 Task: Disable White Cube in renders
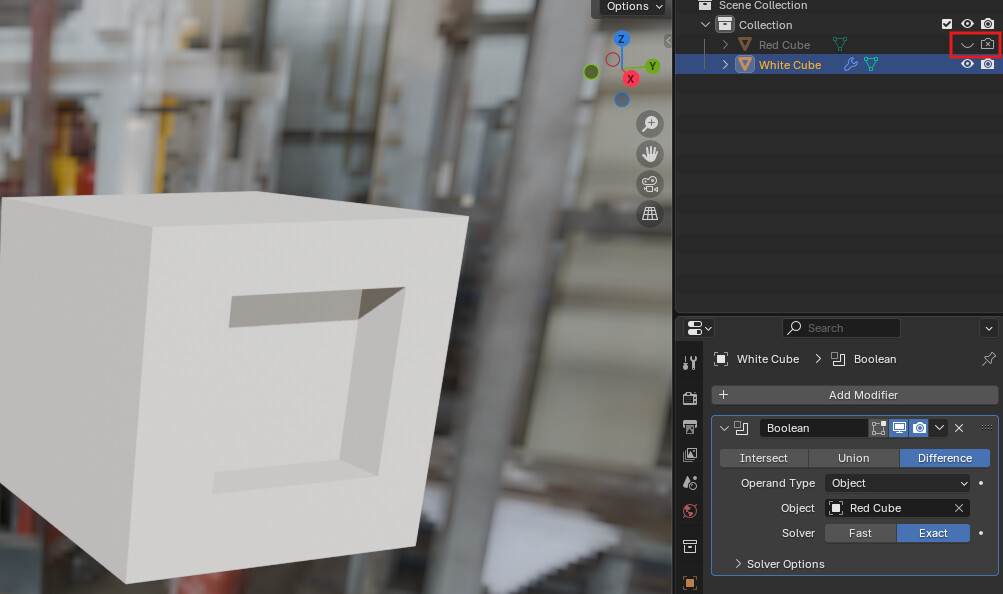[988, 64]
